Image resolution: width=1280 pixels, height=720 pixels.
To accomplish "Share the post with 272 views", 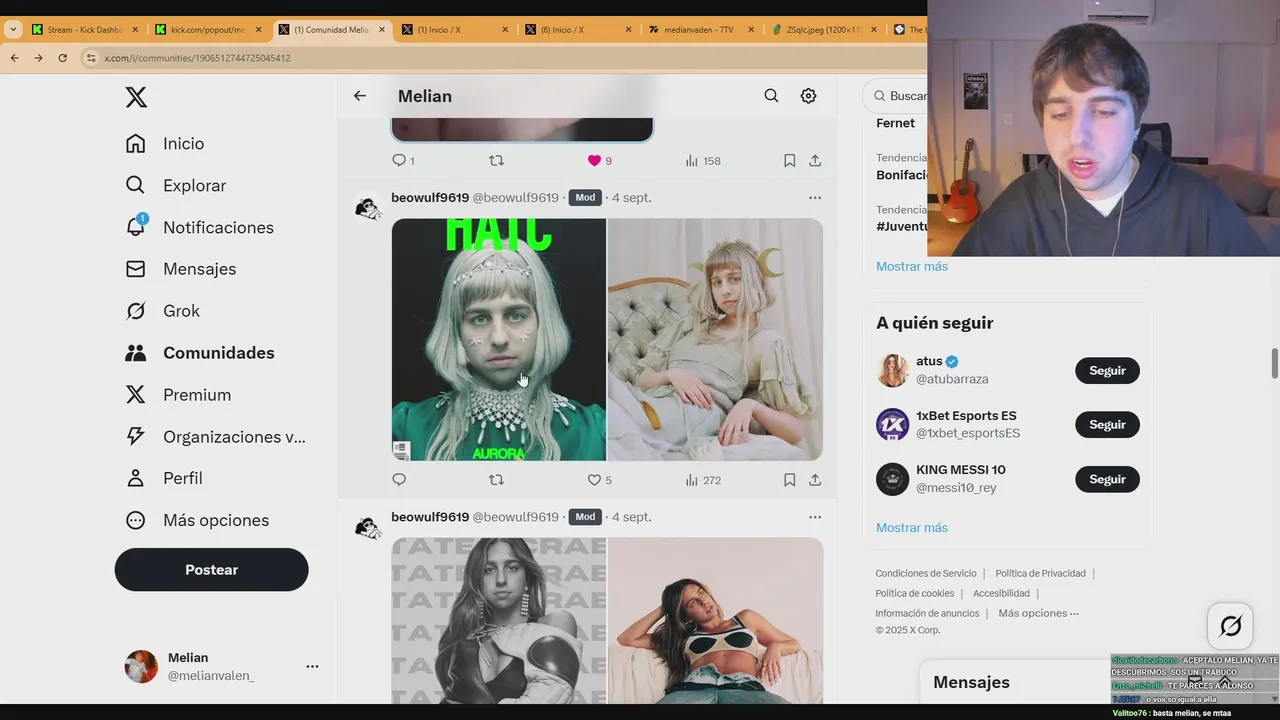I will (815, 480).
